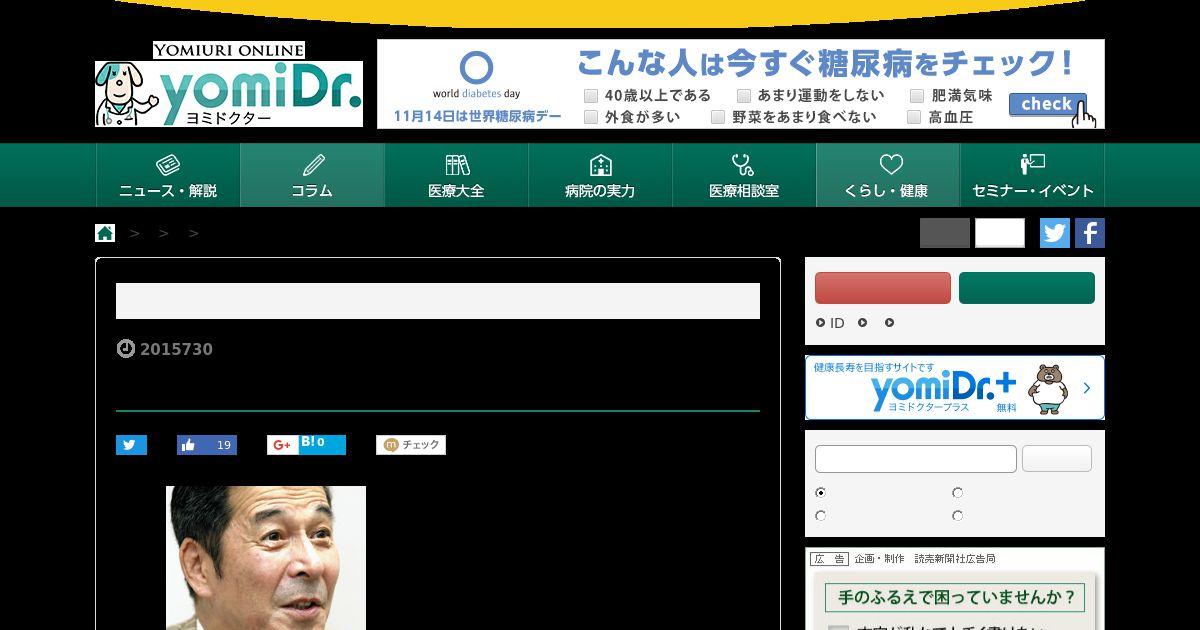The image size is (1200, 630).
Task: Click the dark gray text size button
Action: 945,233
